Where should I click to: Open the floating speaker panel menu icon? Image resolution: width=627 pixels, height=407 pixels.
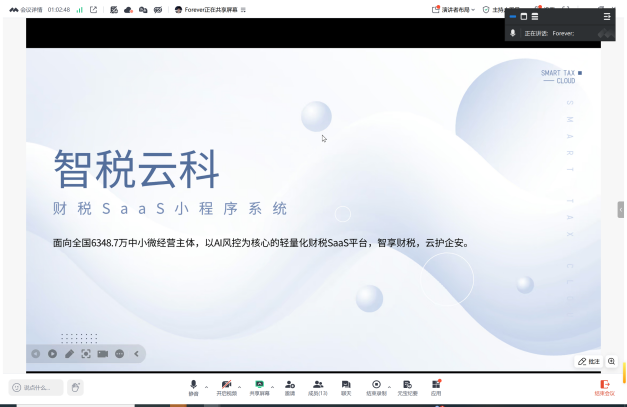[x=607, y=16]
